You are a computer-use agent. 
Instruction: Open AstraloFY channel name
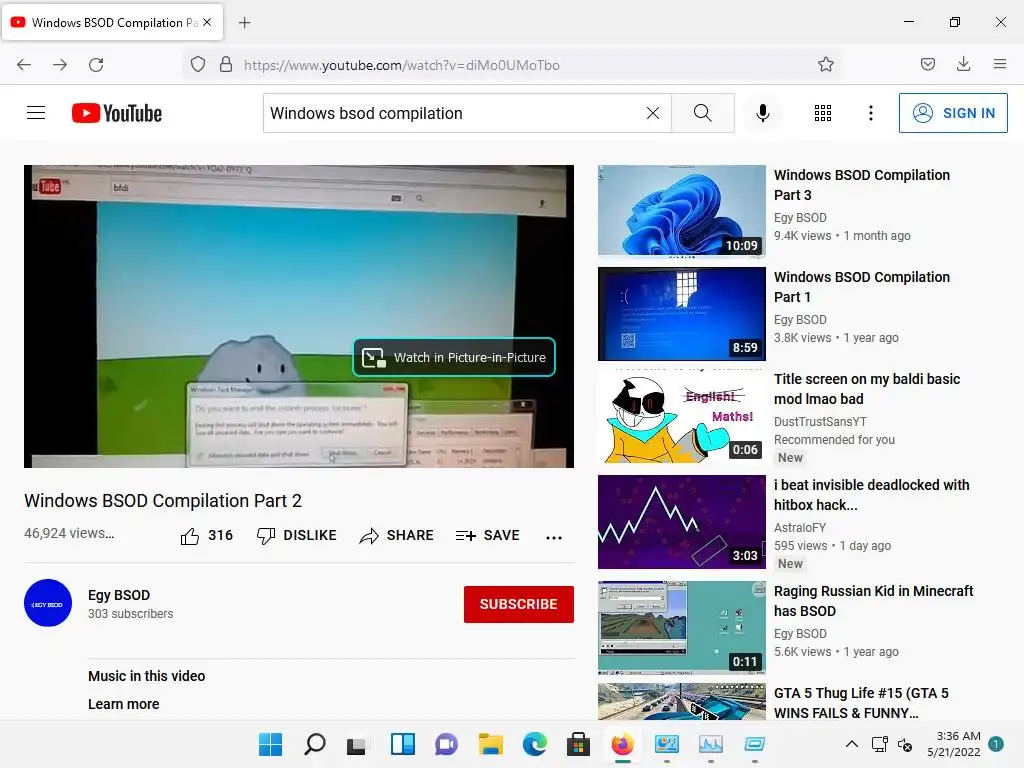click(800, 528)
